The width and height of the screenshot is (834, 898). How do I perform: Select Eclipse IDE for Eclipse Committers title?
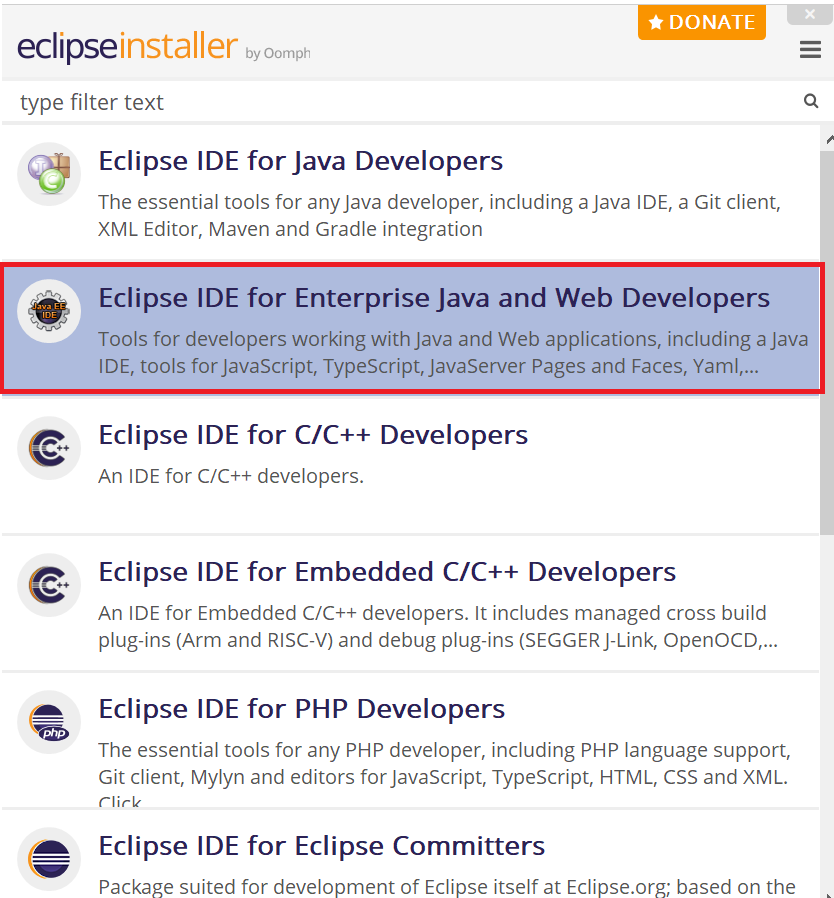point(321,846)
